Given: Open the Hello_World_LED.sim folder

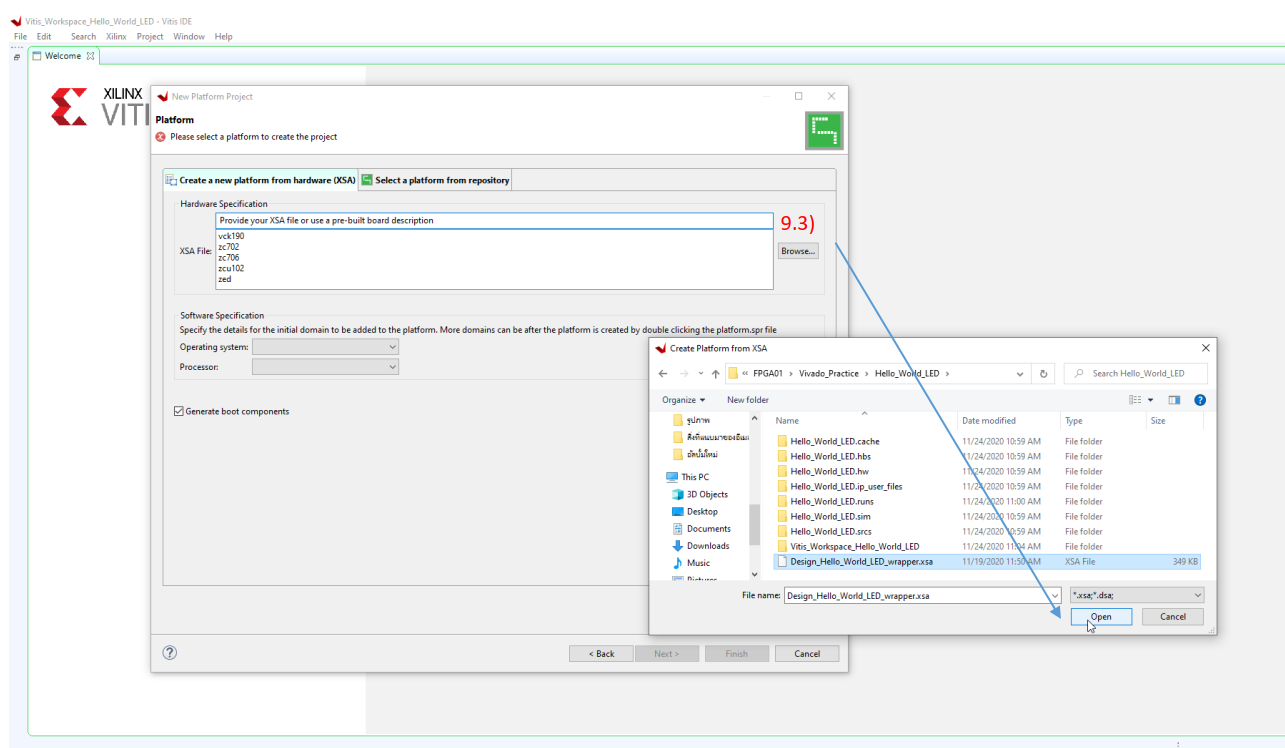Looking at the screenshot, I should (x=829, y=516).
